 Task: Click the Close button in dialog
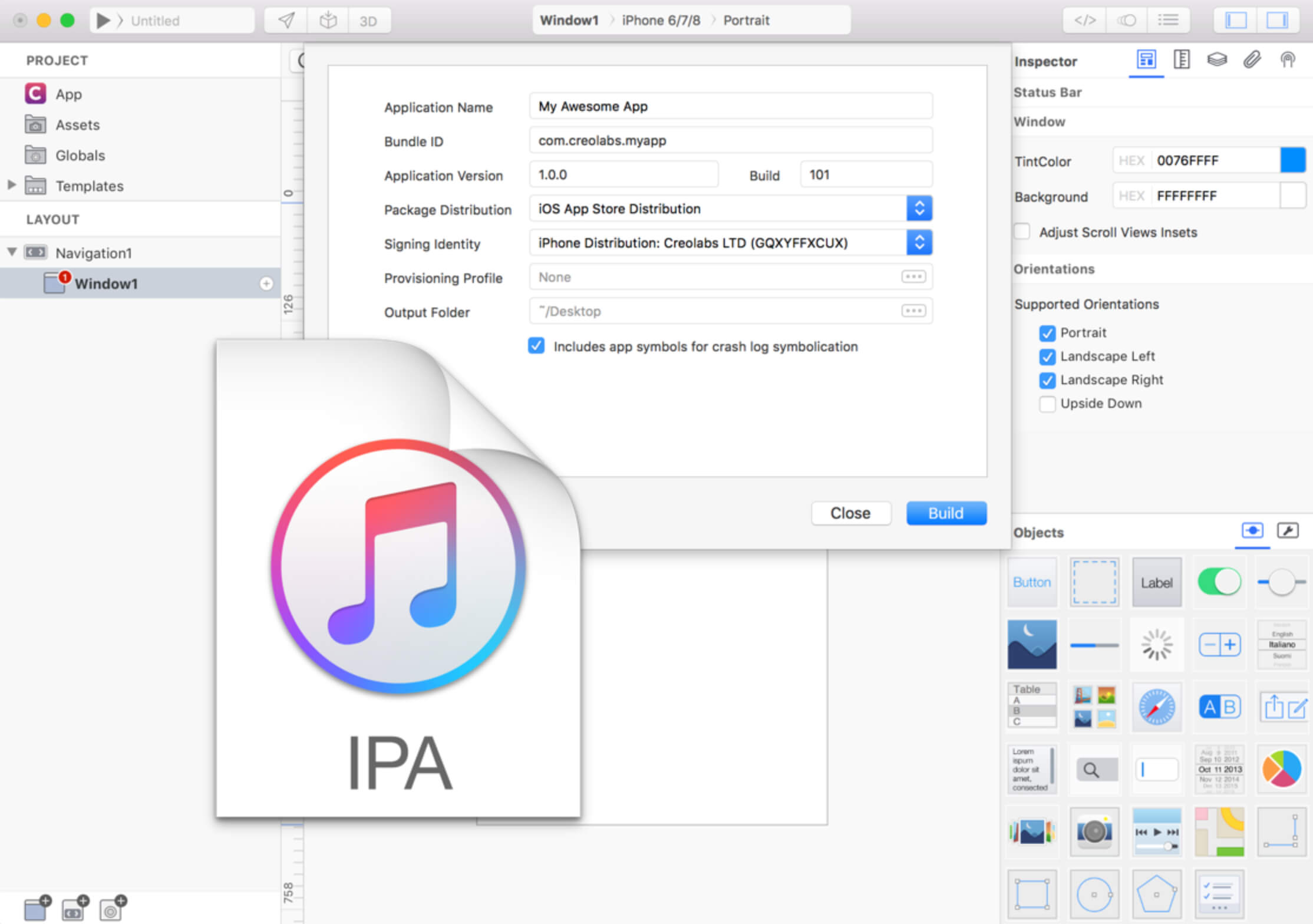coord(850,513)
